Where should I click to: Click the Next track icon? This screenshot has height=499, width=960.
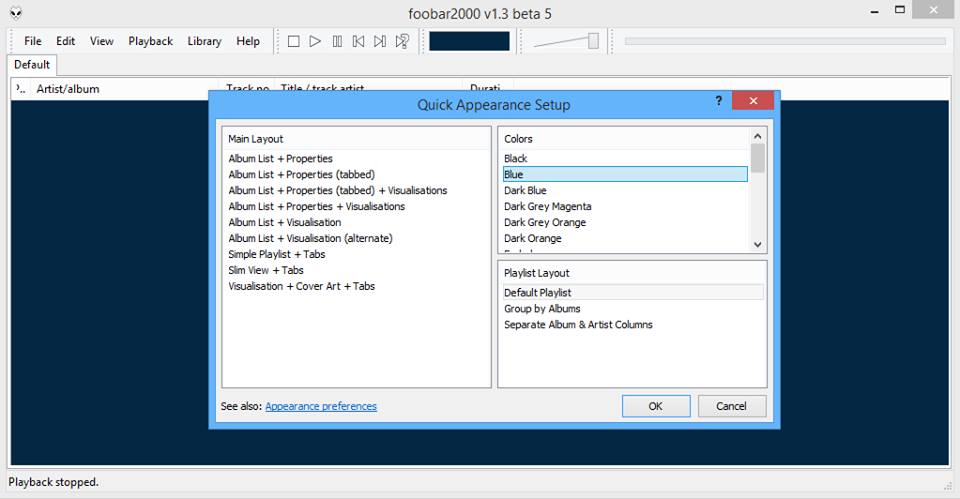pos(380,41)
